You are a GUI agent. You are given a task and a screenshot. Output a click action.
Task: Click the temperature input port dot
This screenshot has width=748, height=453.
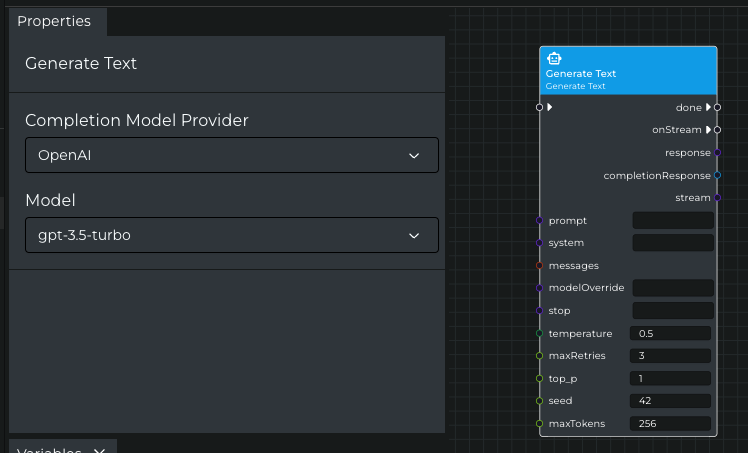[x=540, y=333]
